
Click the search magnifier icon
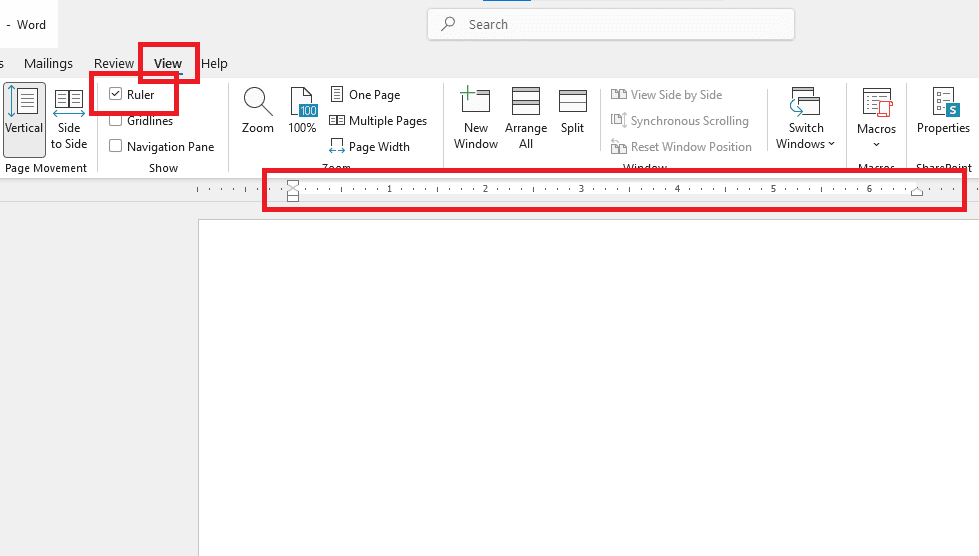(x=448, y=24)
